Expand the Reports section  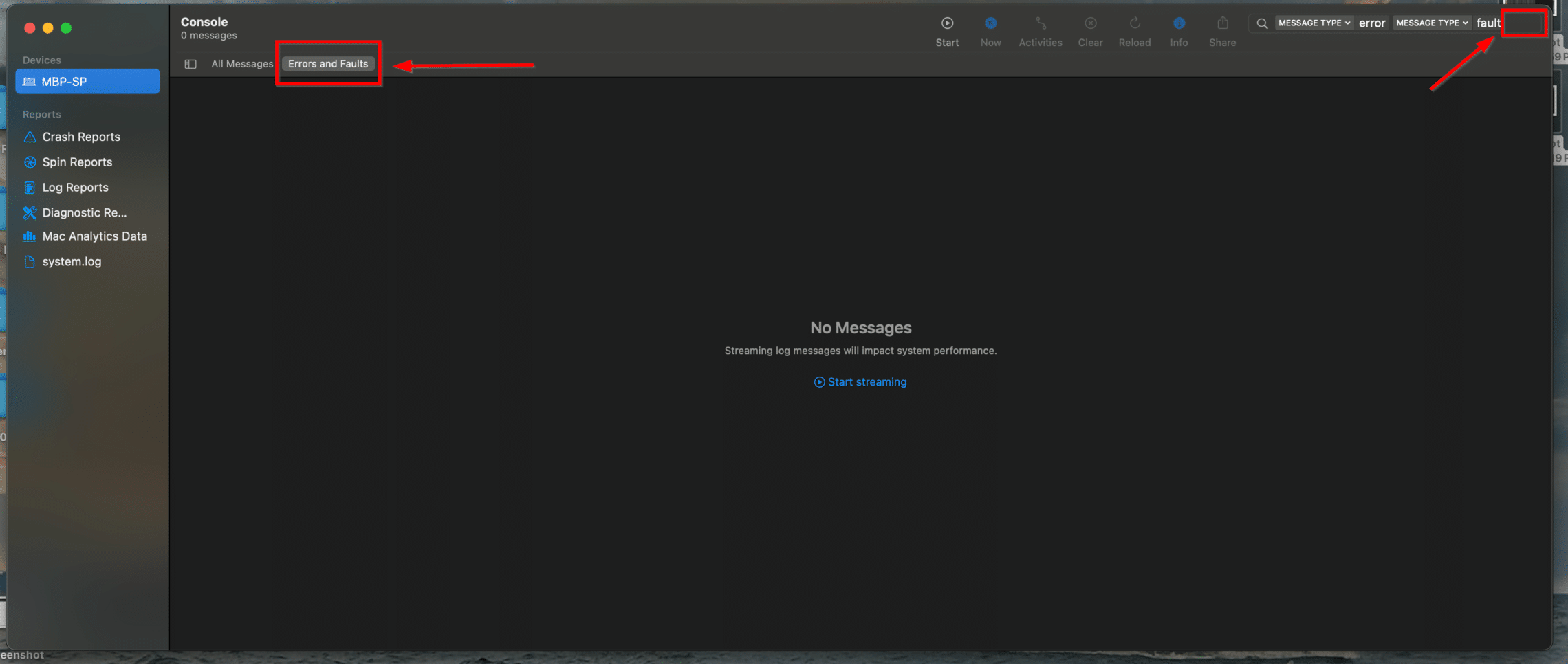pyautogui.click(x=41, y=113)
